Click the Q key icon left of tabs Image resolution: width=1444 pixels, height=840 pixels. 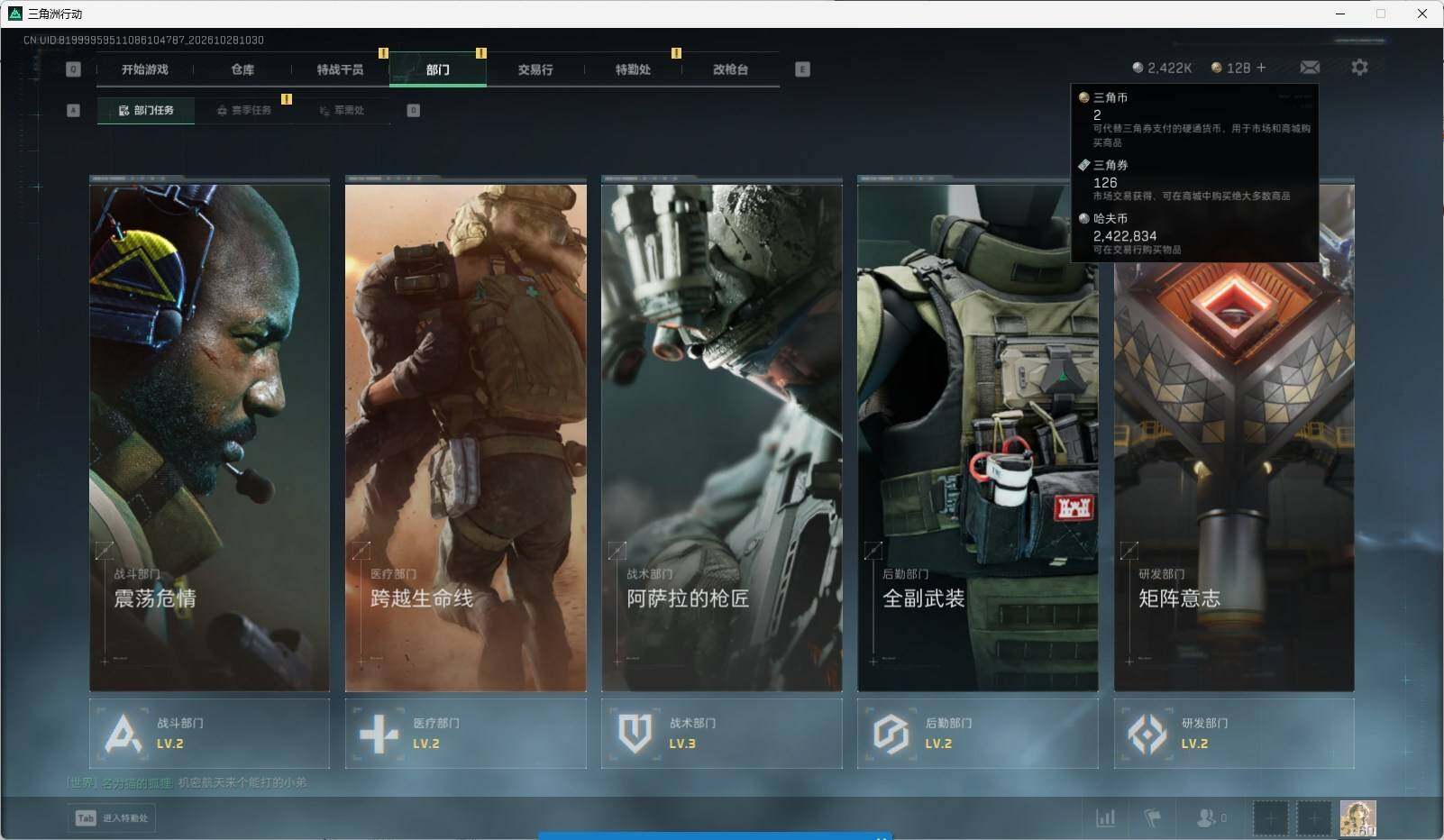[x=74, y=69]
